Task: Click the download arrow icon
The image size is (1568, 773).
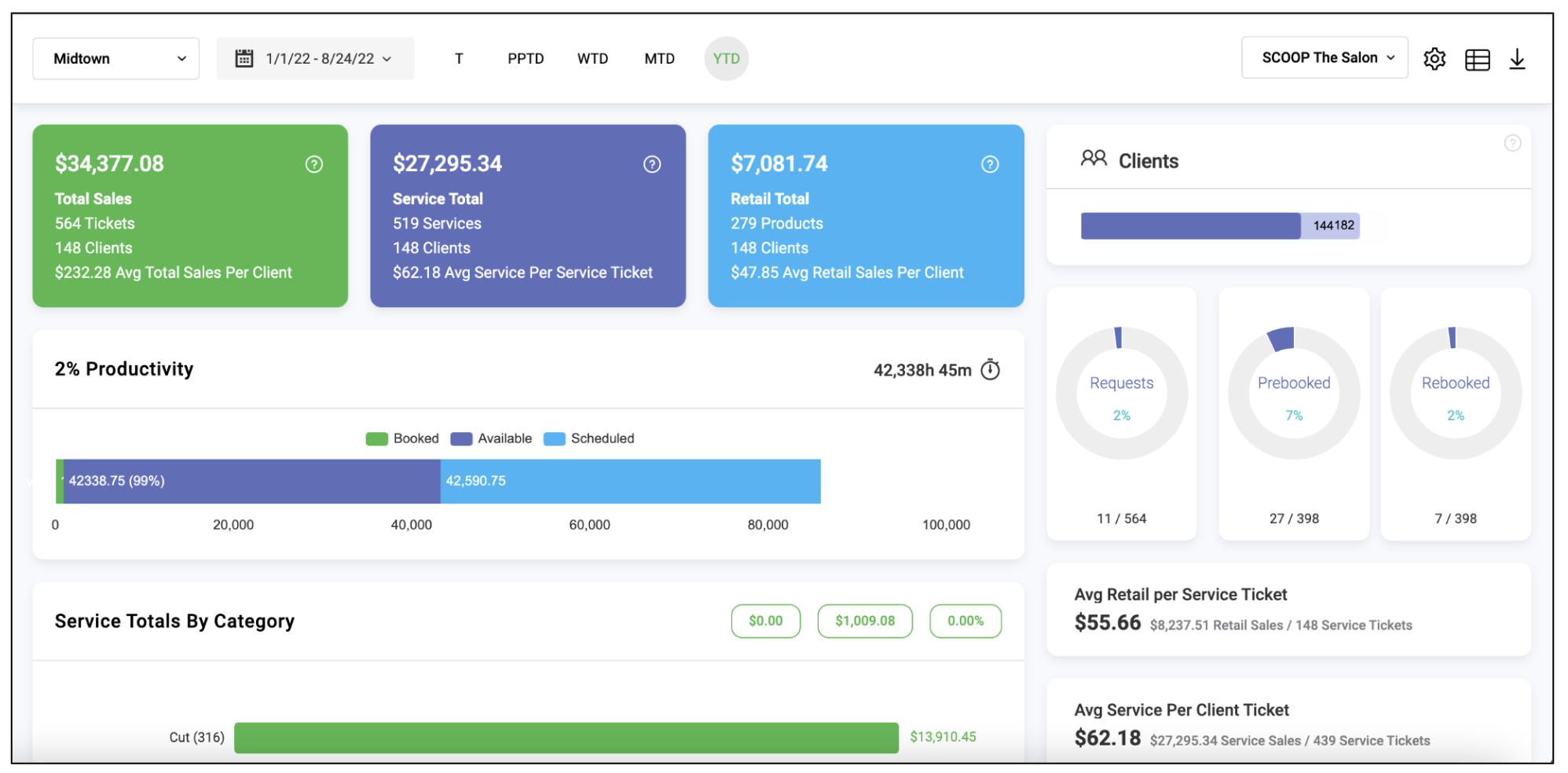Action: tap(1517, 59)
